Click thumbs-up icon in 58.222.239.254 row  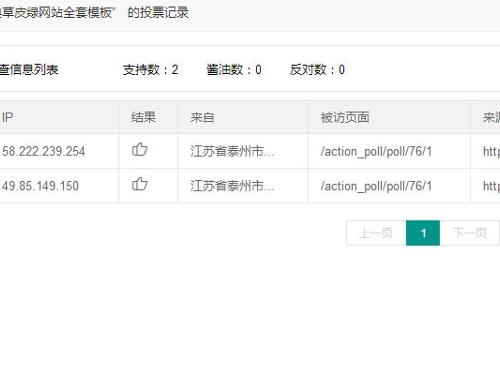tap(140, 149)
